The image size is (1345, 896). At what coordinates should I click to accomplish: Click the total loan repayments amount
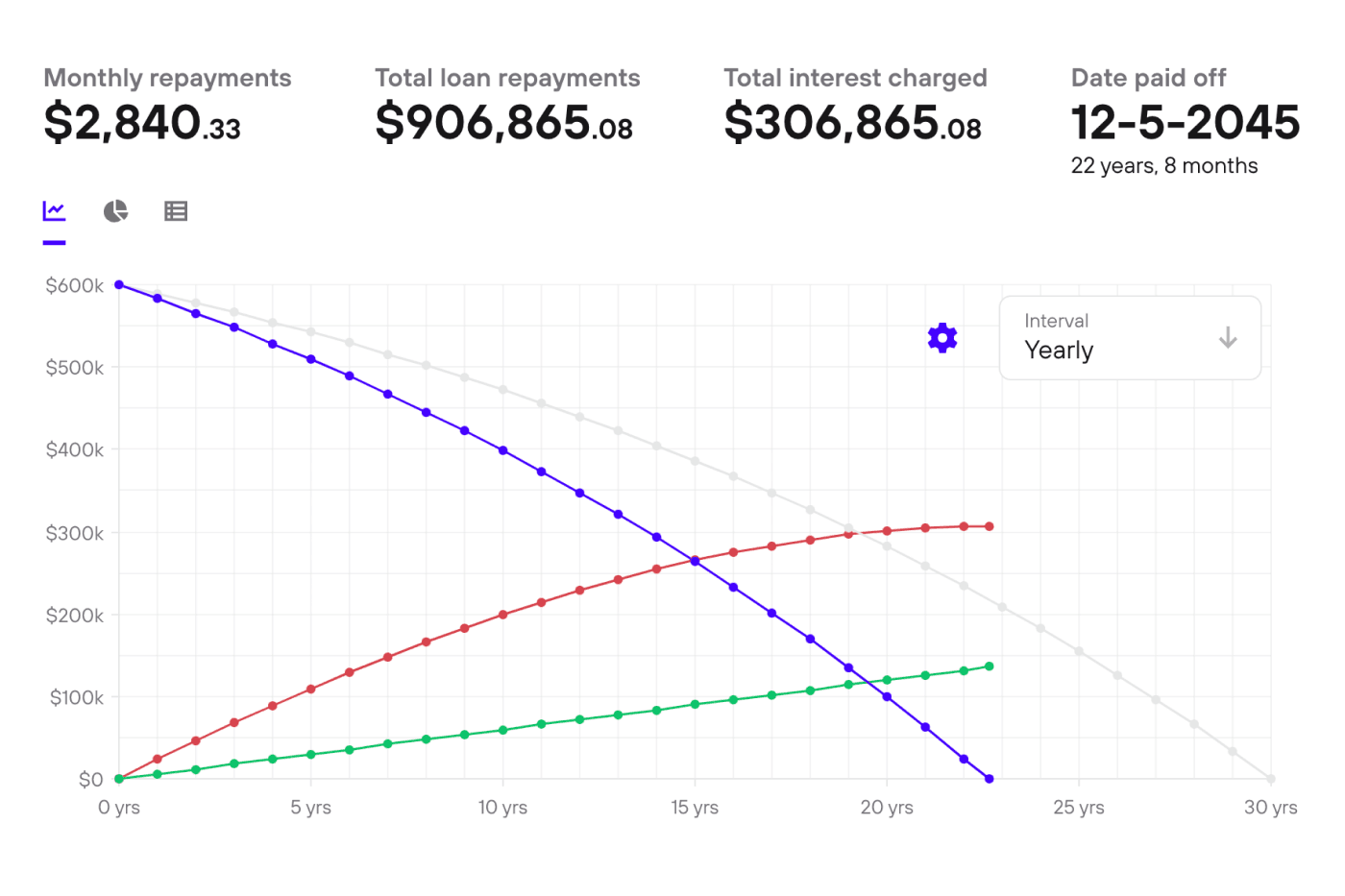(503, 123)
